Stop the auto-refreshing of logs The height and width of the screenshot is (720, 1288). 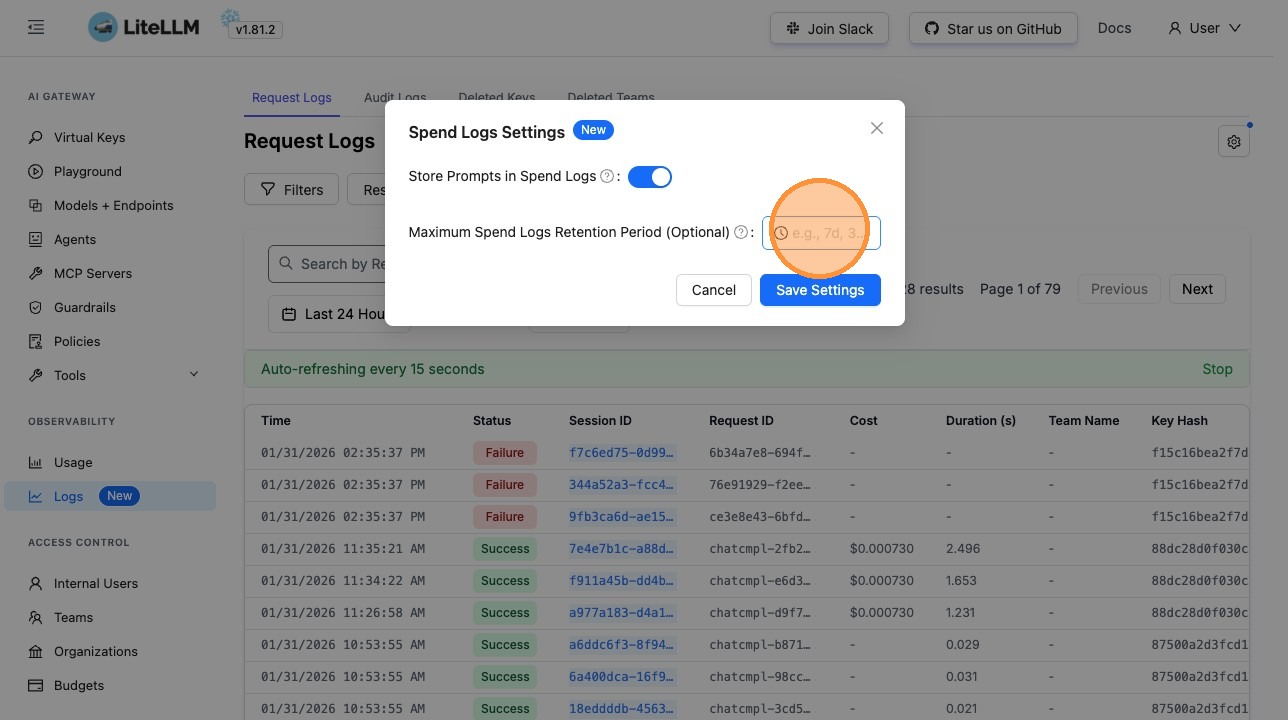1216,369
